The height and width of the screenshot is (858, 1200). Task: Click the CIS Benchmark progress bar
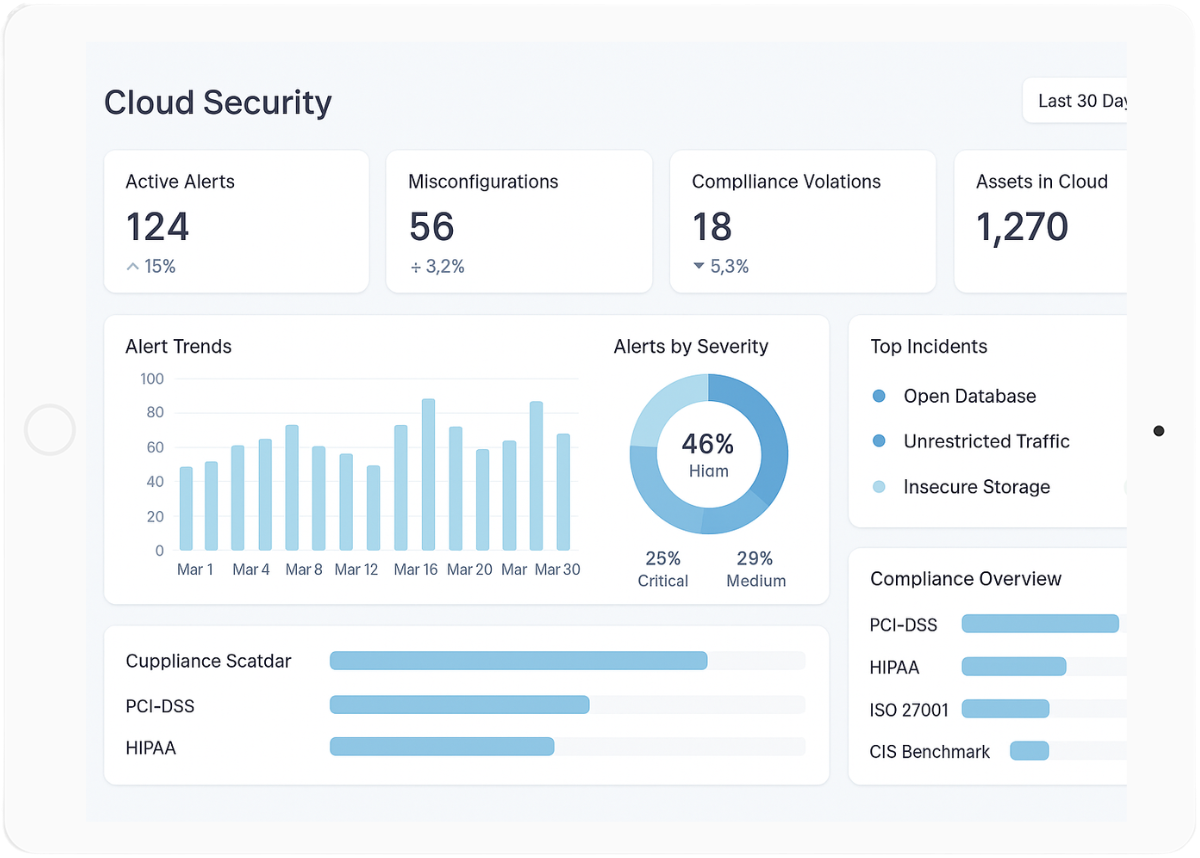tap(1029, 751)
